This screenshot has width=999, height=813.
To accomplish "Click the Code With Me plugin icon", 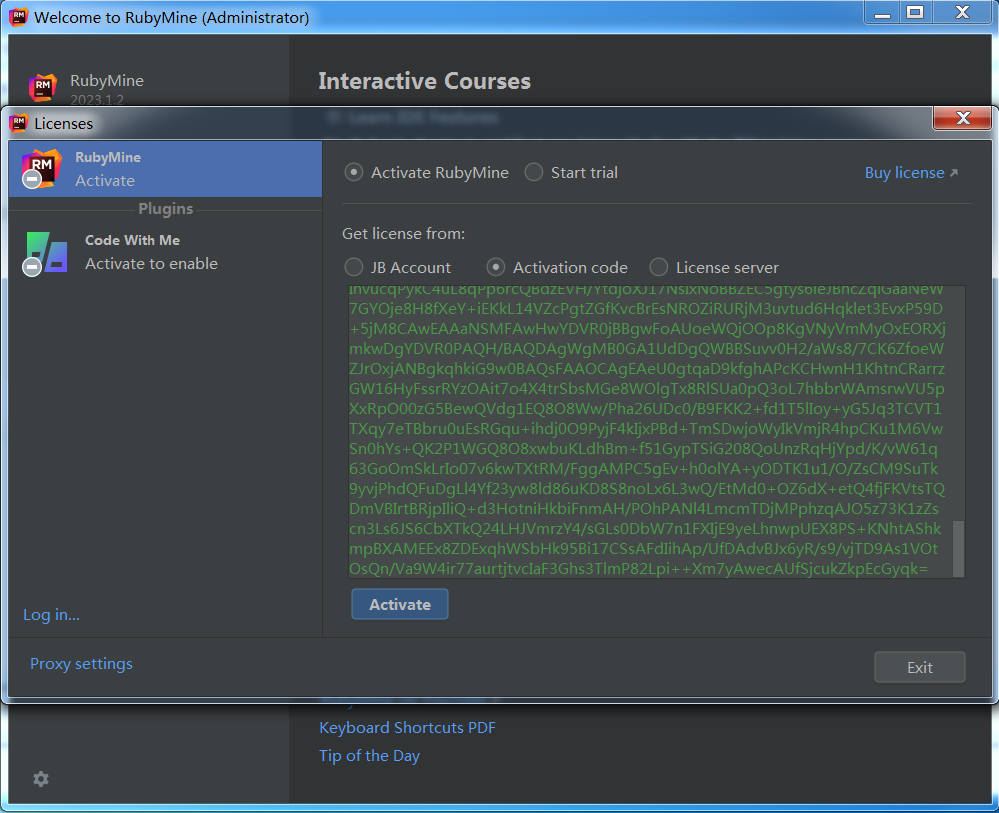I will [45, 254].
